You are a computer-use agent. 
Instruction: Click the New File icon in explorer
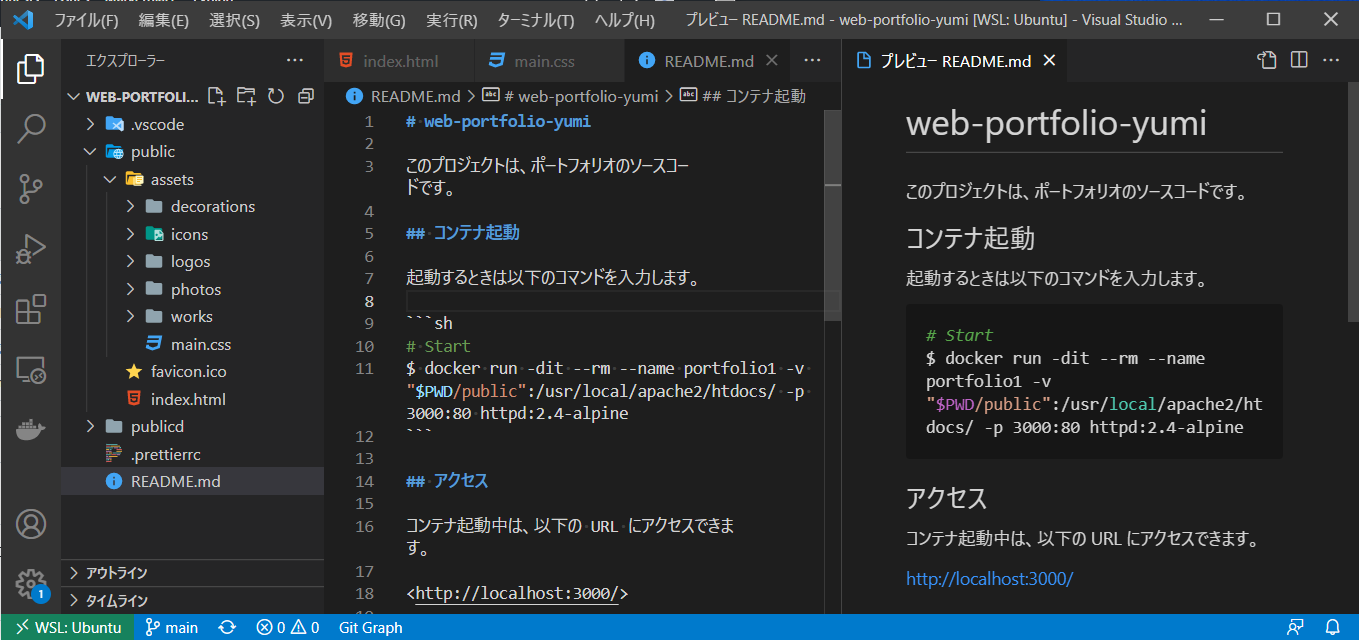coord(216,96)
